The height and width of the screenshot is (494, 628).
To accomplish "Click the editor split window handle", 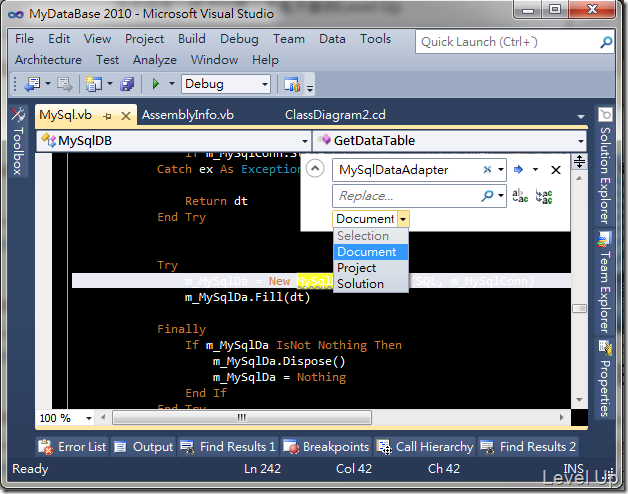I will [579, 161].
